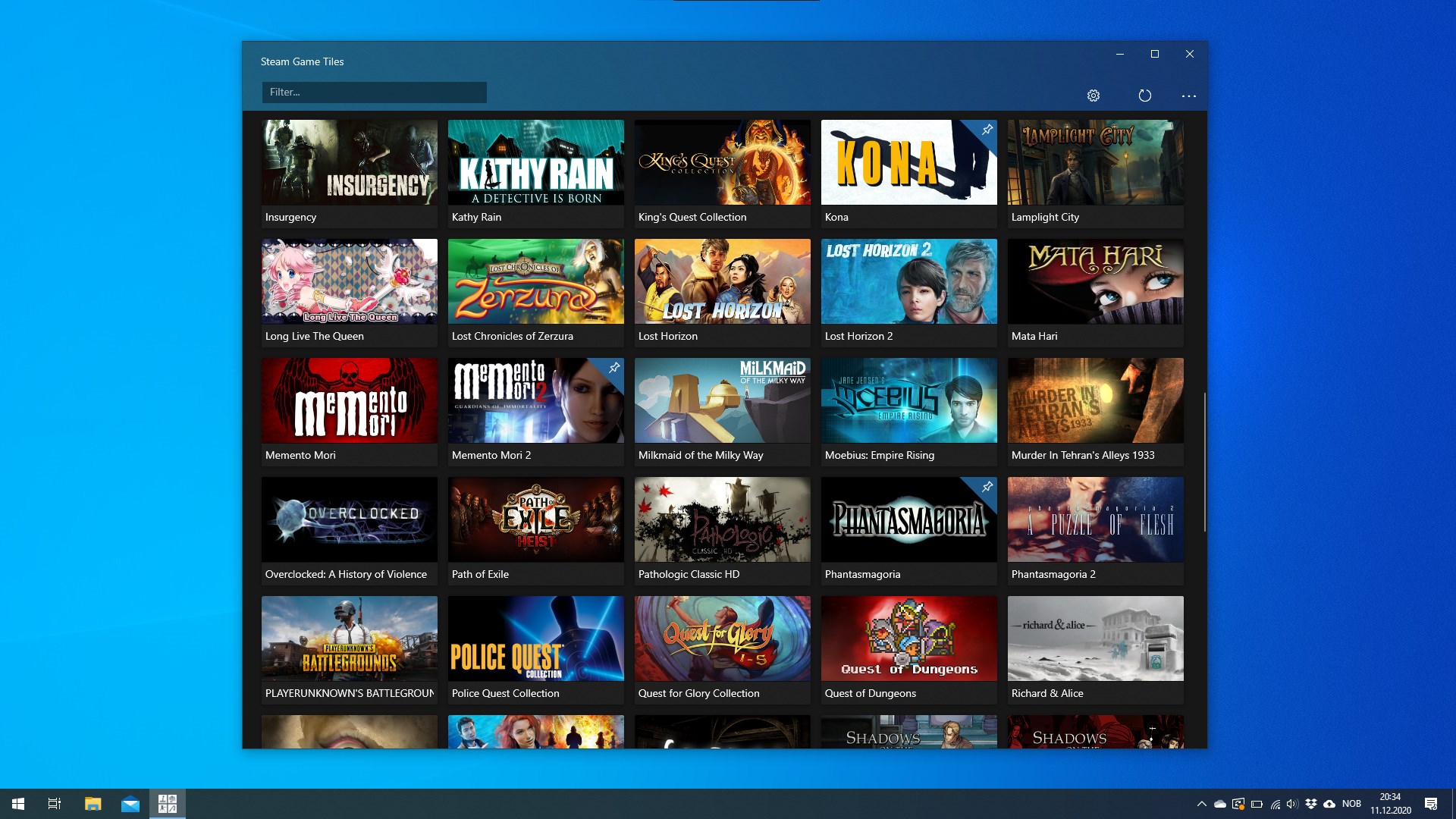The width and height of the screenshot is (1456, 819).
Task: Click the Lost Horizon 2 title text
Action: [858, 336]
